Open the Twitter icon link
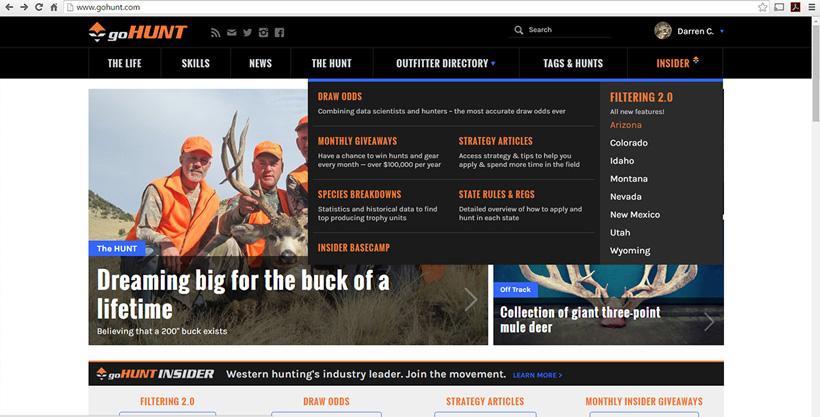 tap(247, 32)
